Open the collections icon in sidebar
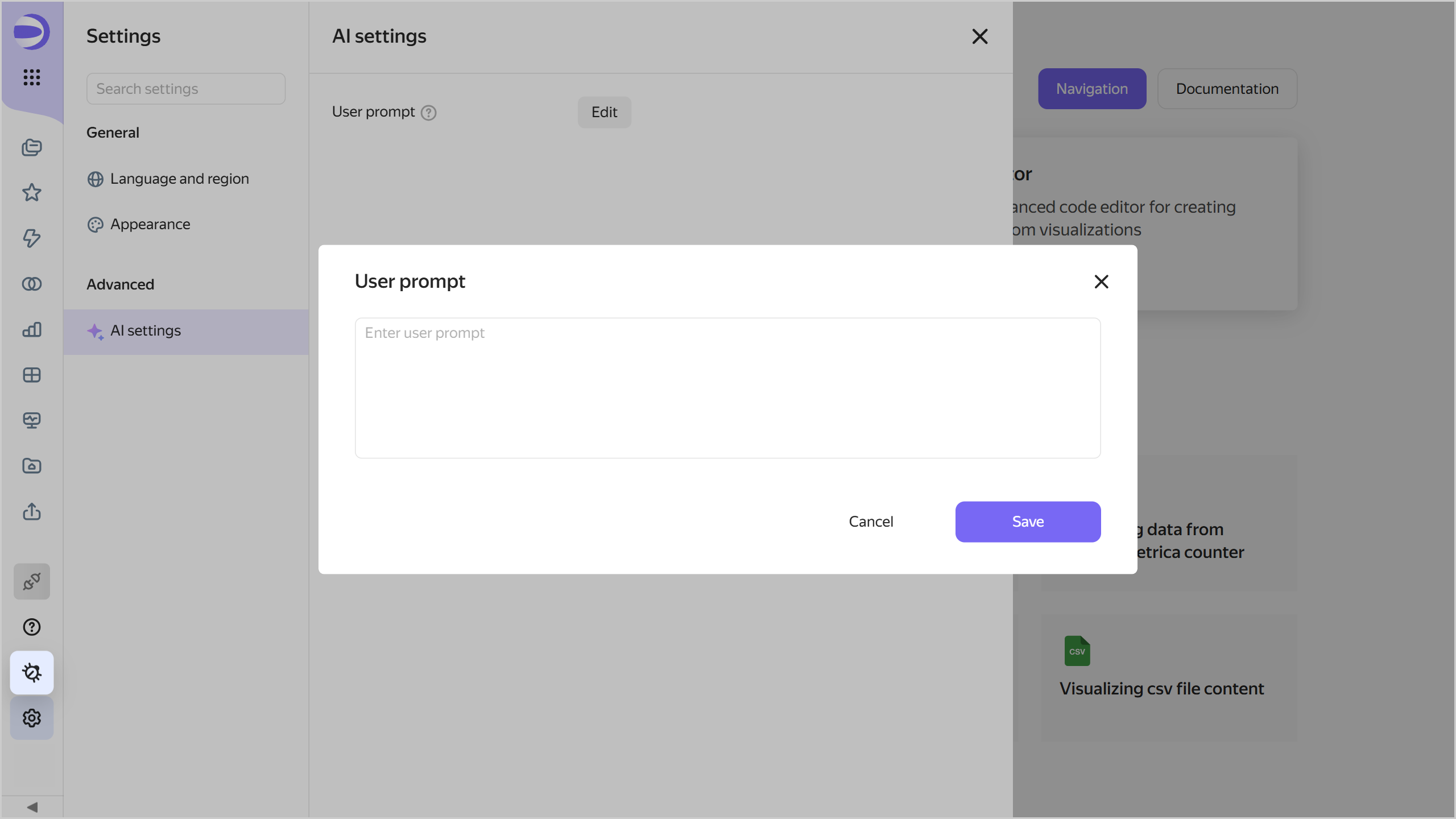Screen dimensions: 1456x819 coord(31,147)
